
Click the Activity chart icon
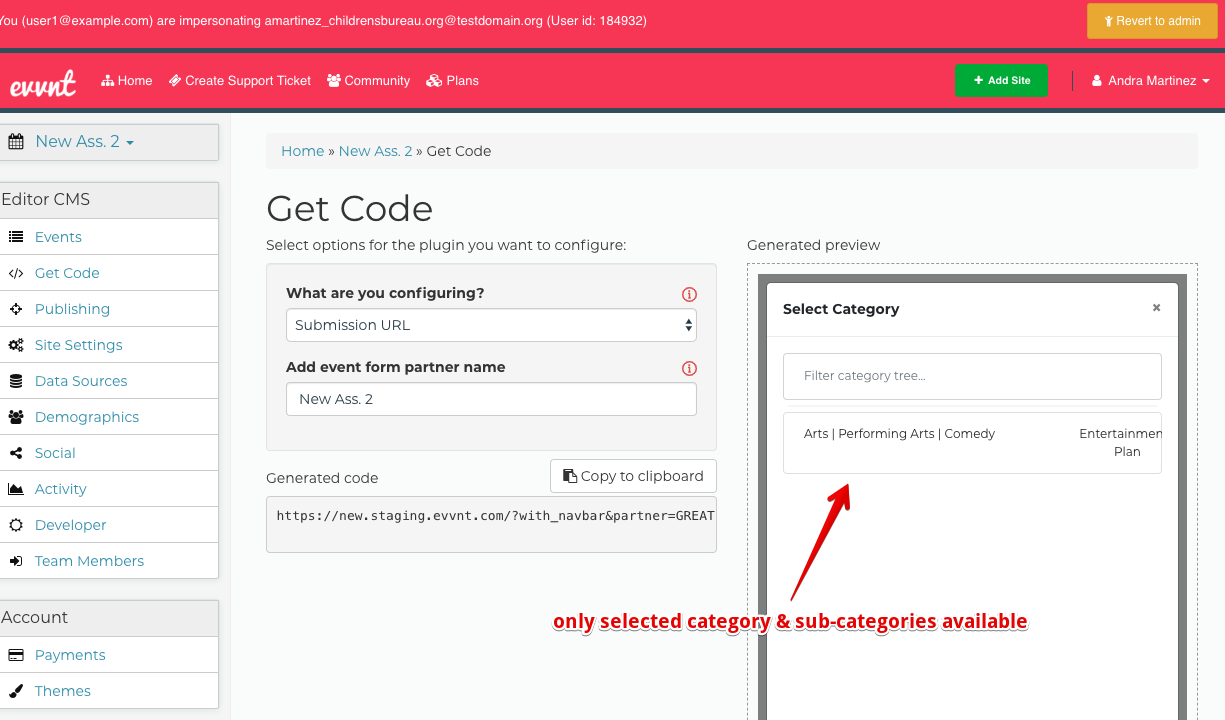(16, 489)
